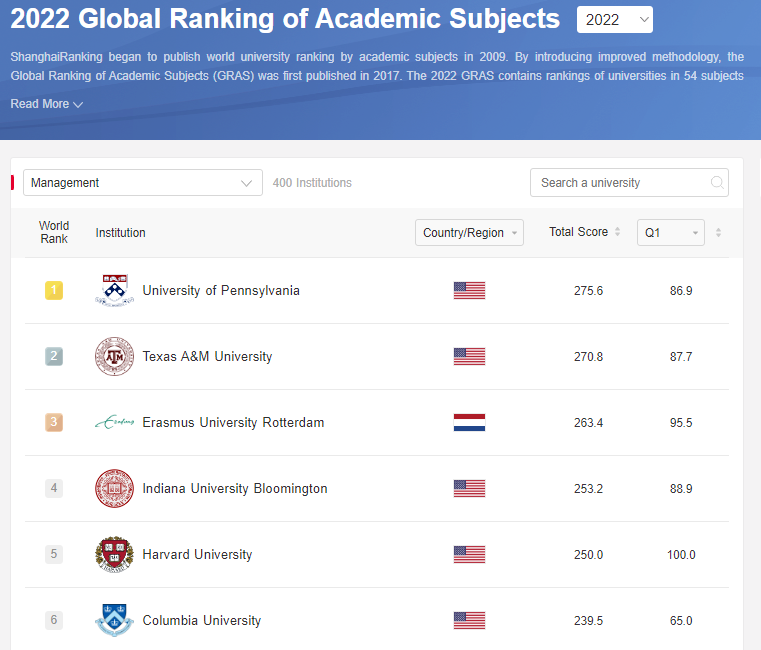761x650 pixels.
Task: Click the Search a university field
Action: point(629,183)
